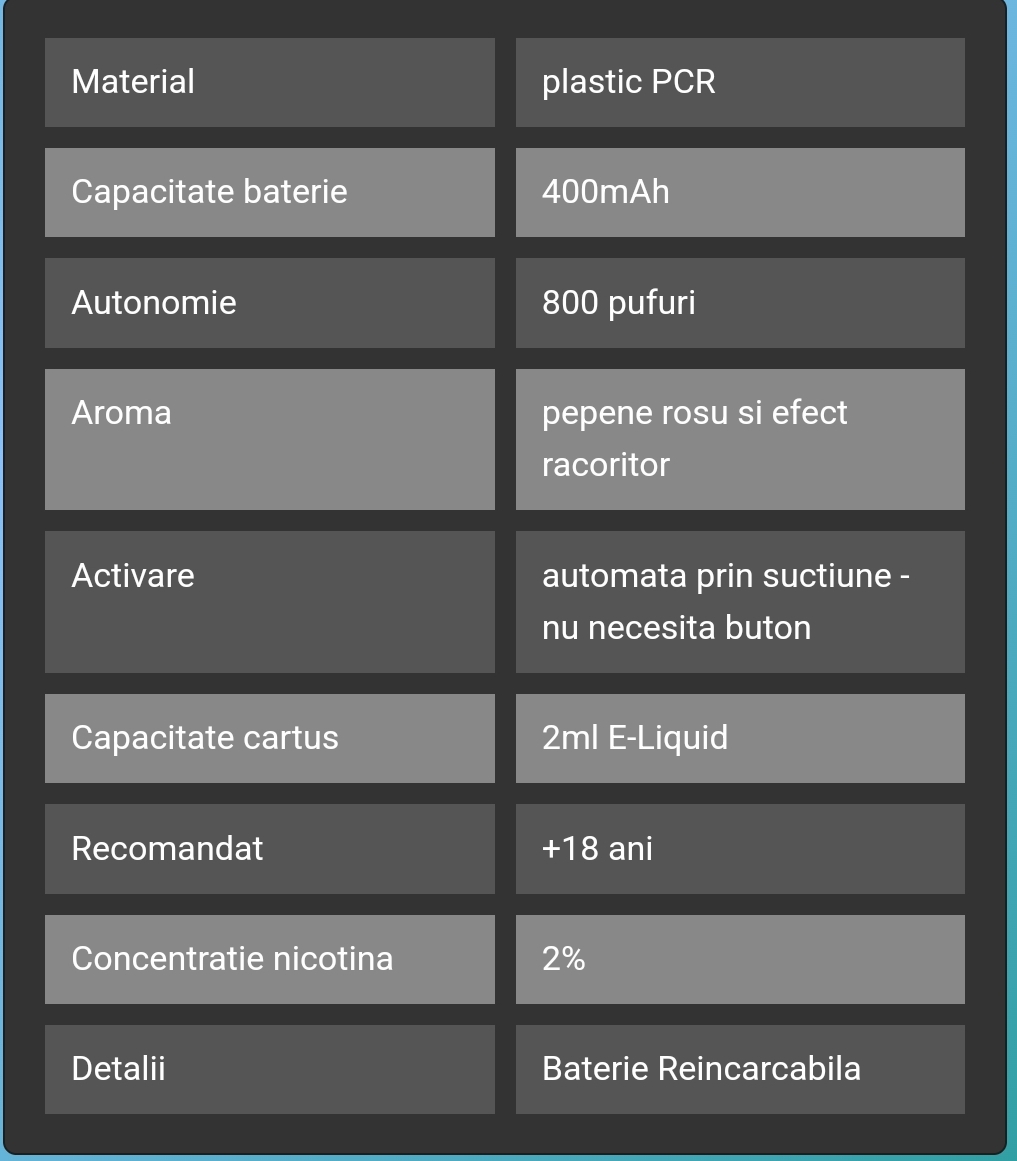Image resolution: width=1017 pixels, height=1161 pixels.
Task: Select the 400mAh value cell
Action: (740, 193)
